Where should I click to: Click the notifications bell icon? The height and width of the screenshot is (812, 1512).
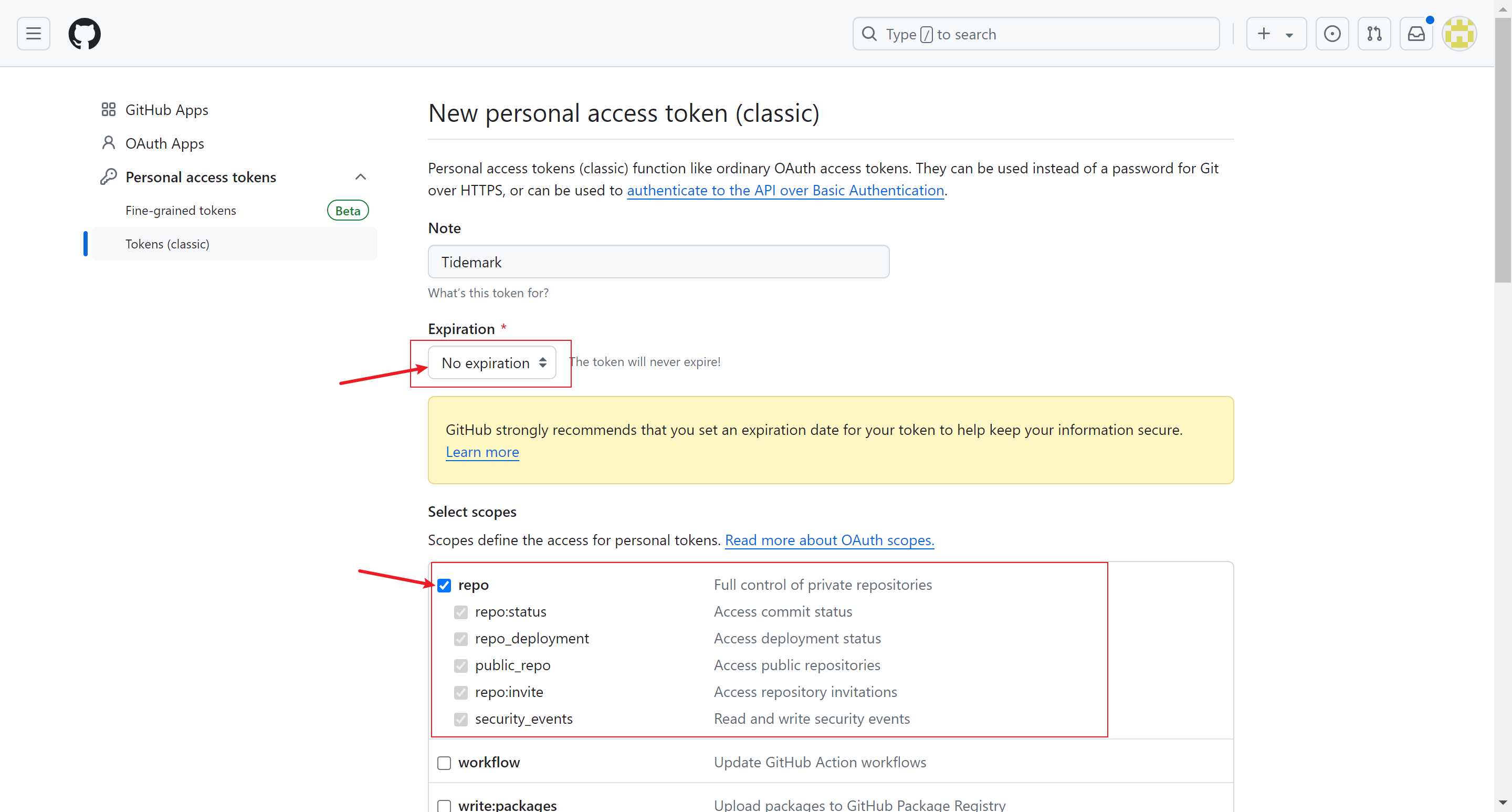1416,34
